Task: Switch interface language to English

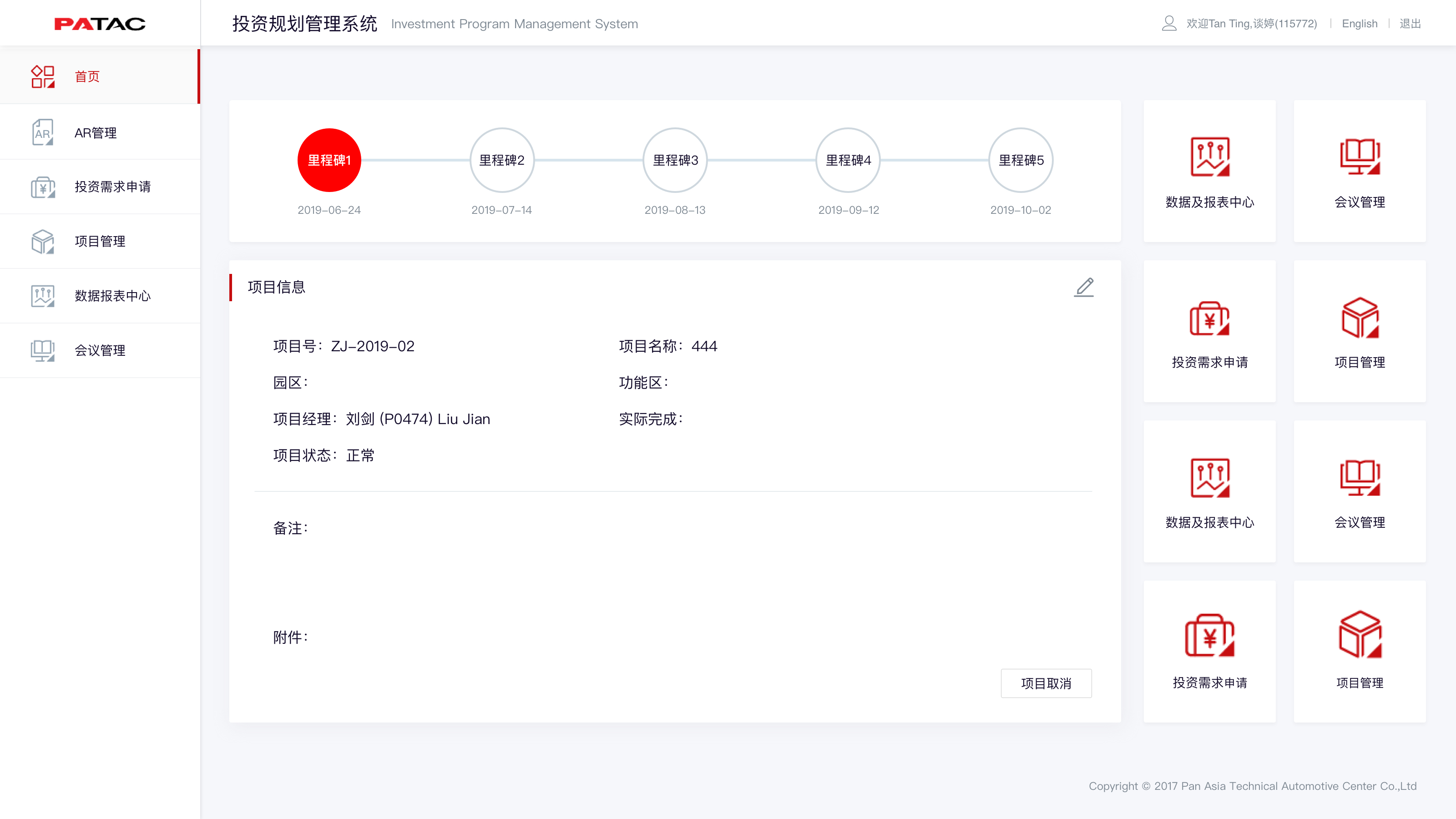Action: [1360, 23]
